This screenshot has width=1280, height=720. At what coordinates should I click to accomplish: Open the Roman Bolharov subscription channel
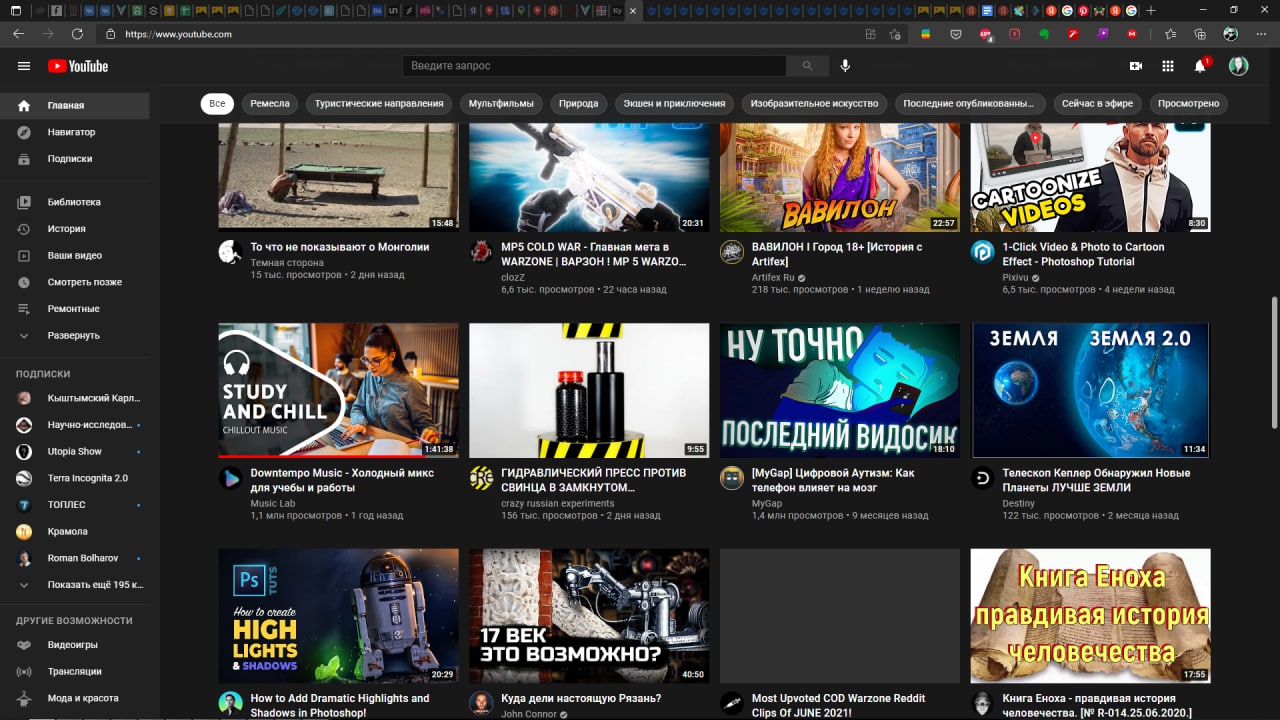75,558
